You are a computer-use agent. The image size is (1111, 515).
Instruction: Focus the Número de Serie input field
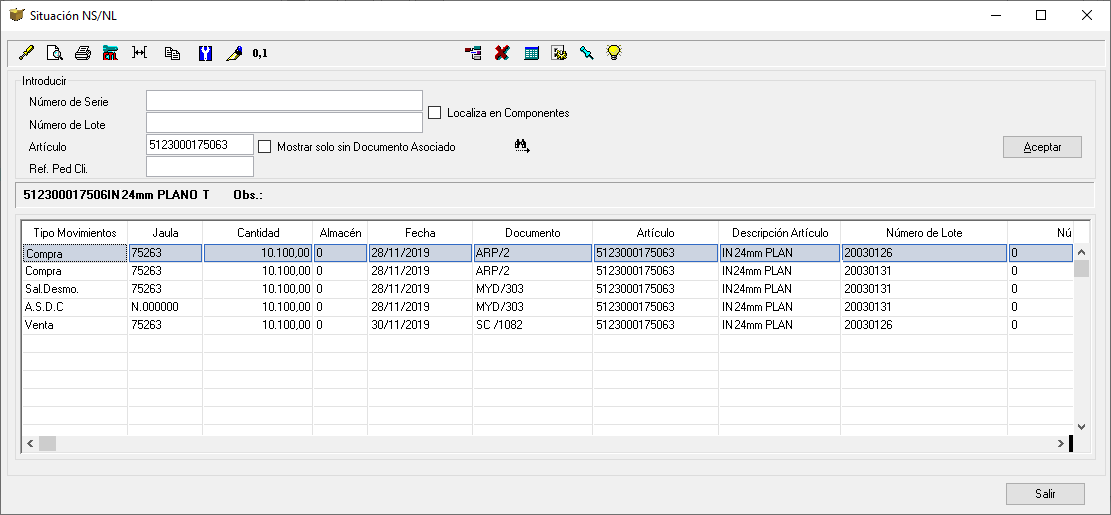pyautogui.click(x=284, y=101)
